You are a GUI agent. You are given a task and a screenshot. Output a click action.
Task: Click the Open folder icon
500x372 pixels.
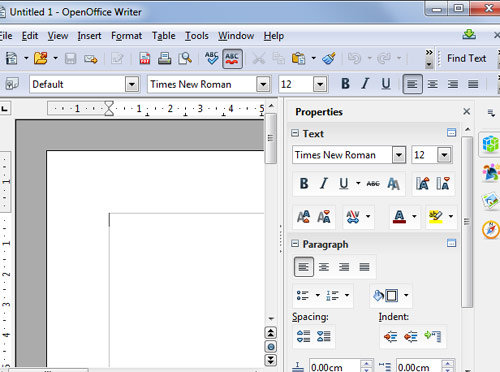(41, 59)
